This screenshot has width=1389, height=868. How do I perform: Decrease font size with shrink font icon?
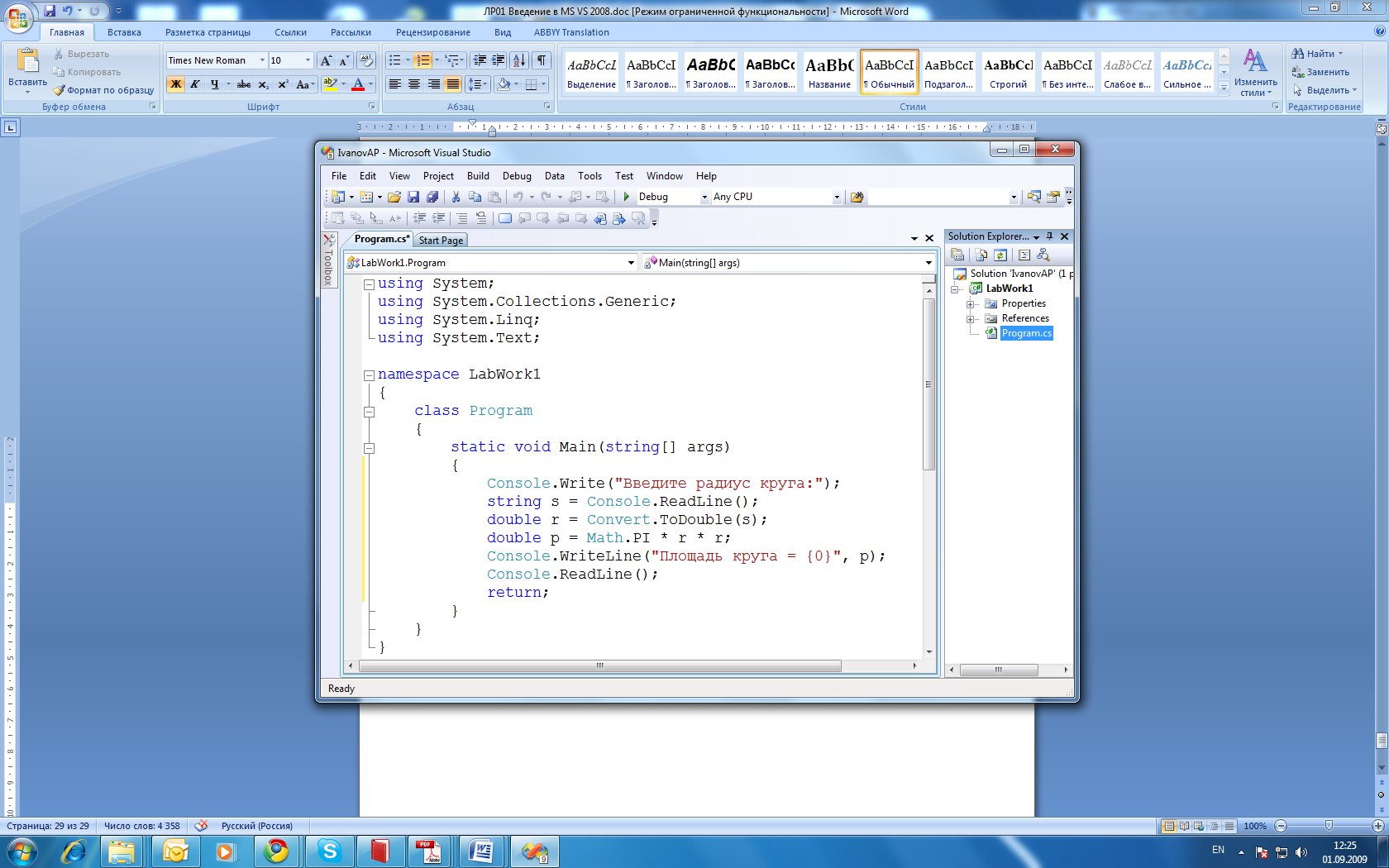[344, 60]
